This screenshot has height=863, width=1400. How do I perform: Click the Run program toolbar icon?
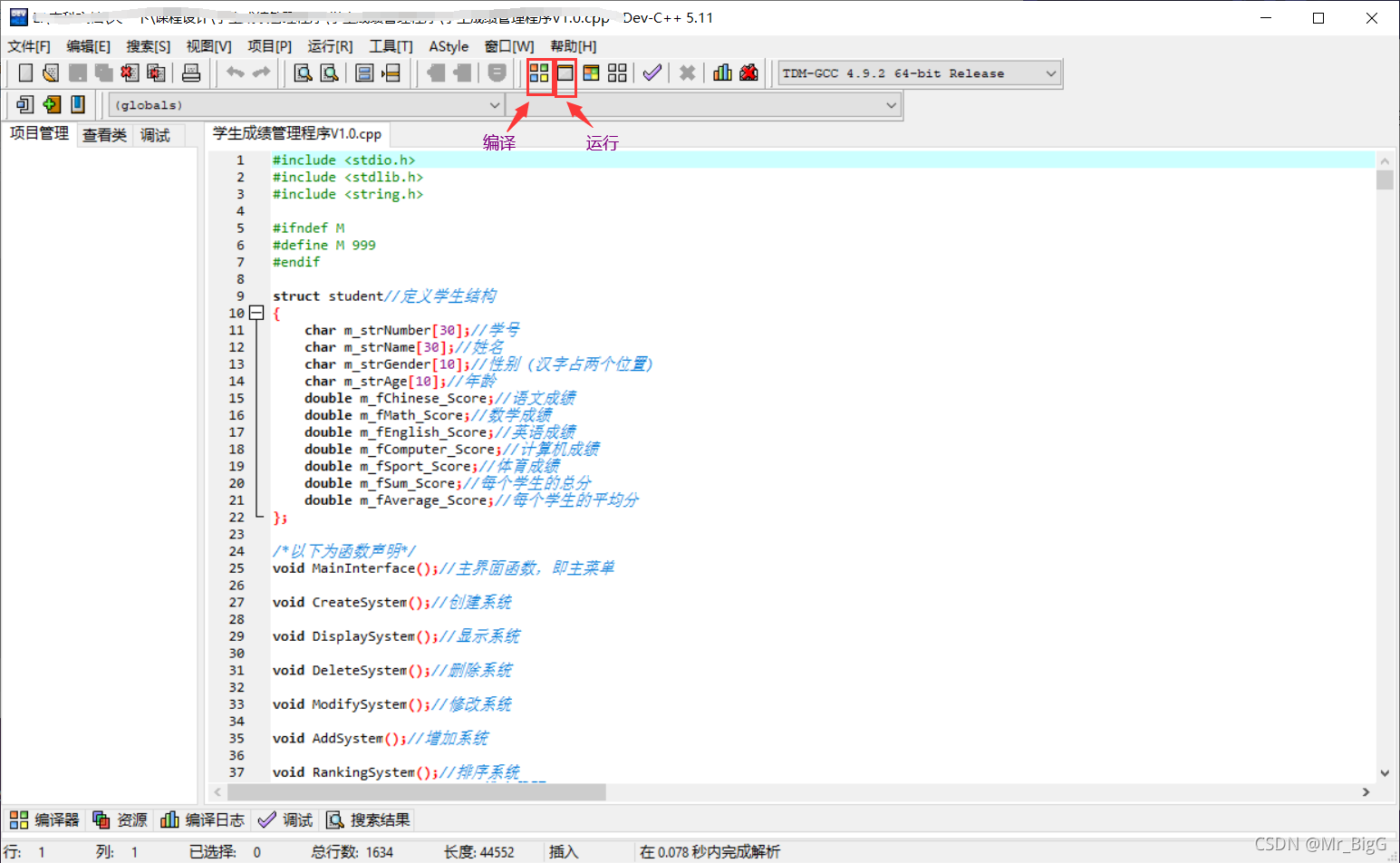tap(565, 73)
